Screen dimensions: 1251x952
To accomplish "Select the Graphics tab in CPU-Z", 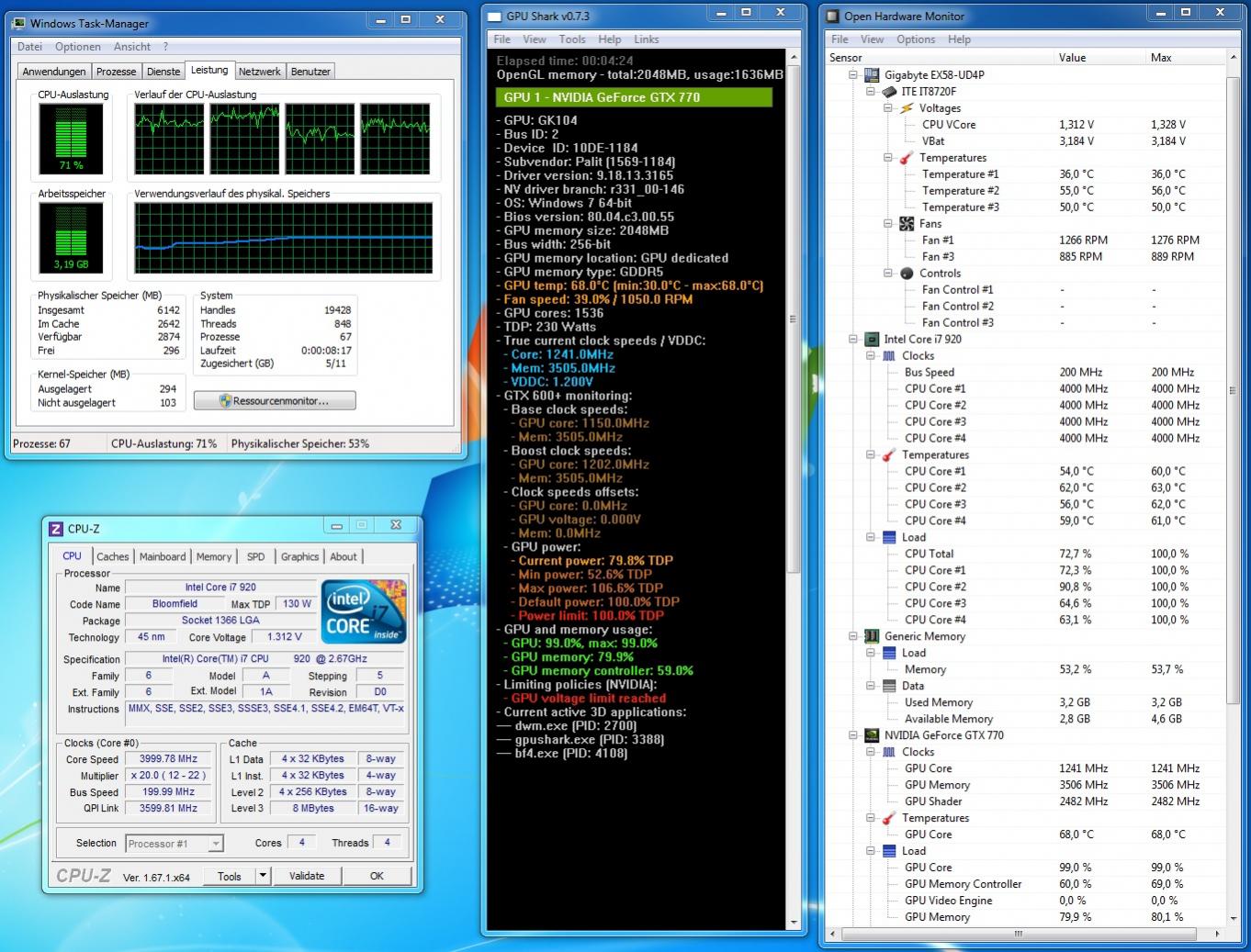I will coord(300,556).
